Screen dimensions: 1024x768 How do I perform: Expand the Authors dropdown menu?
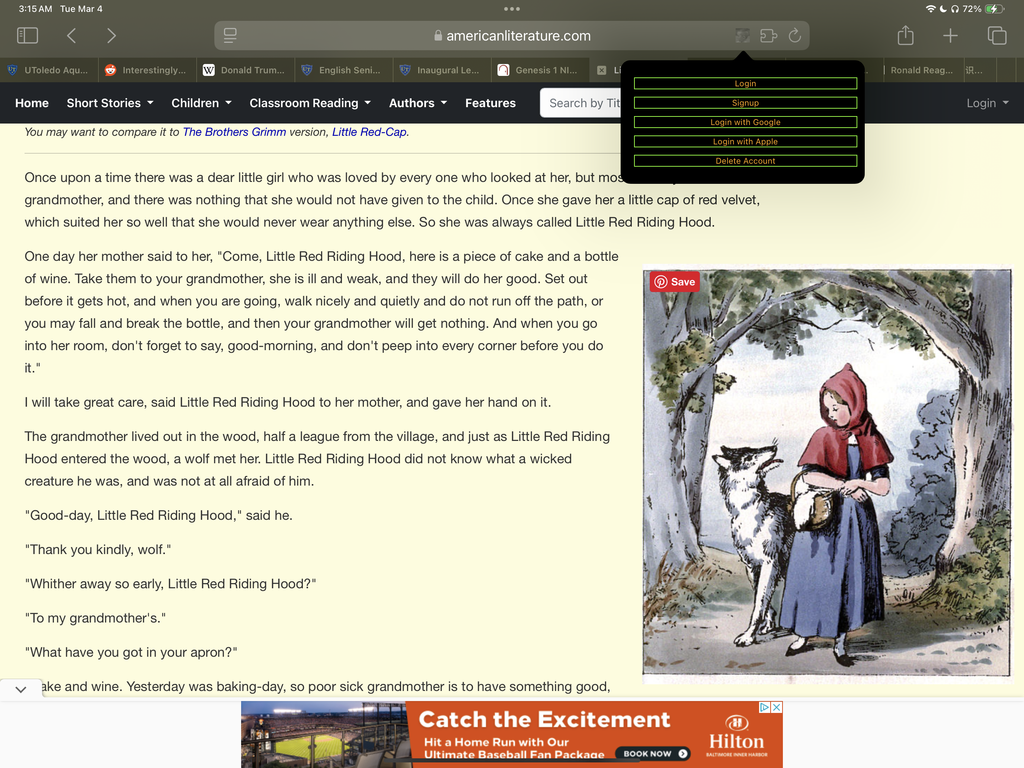(418, 103)
